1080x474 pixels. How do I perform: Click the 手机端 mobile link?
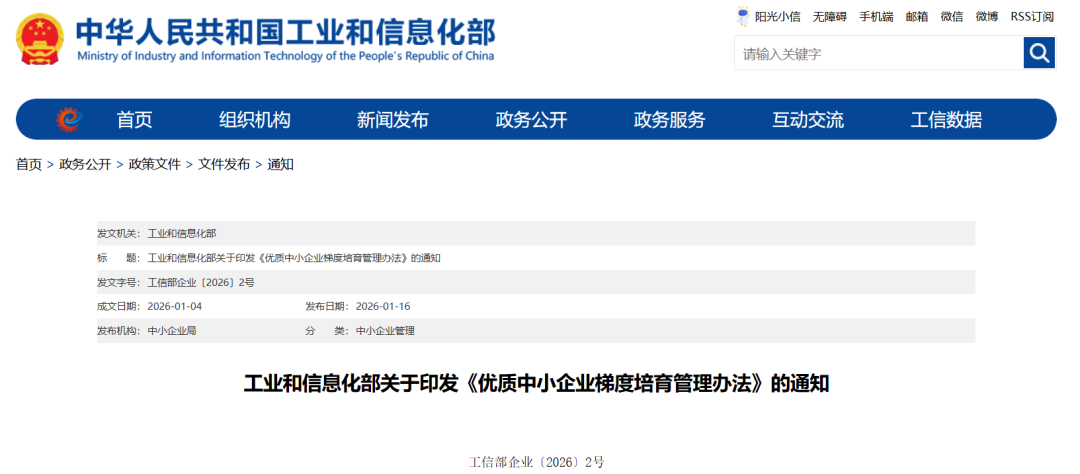click(876, 17)
